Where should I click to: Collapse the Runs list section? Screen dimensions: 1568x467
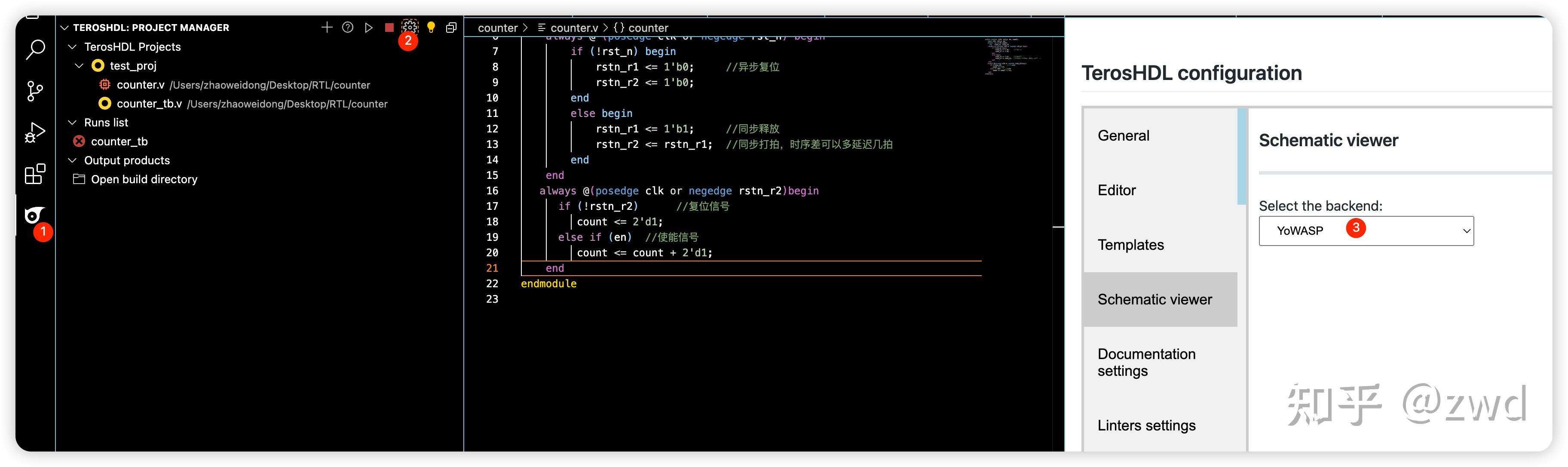point(73,123)
